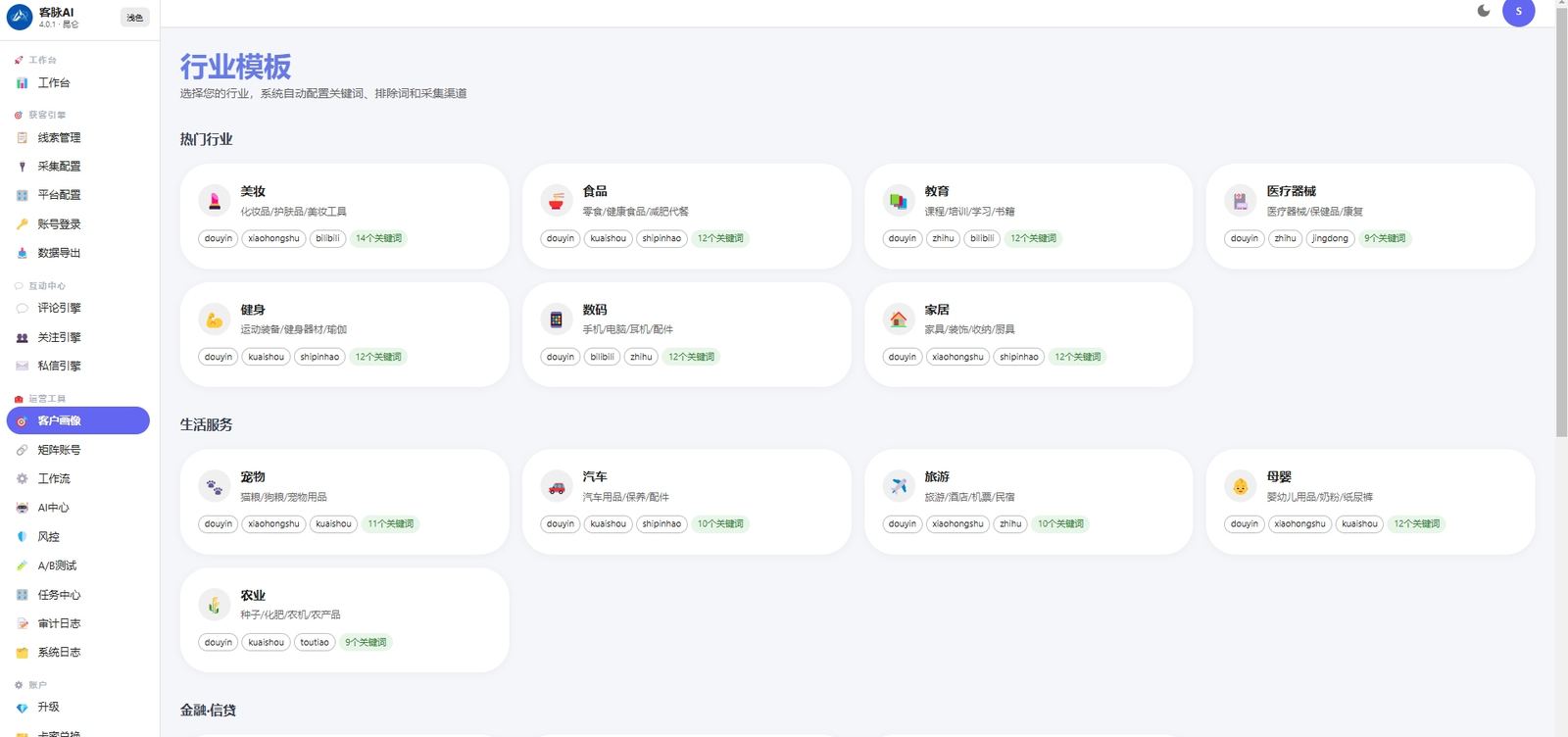Open 工作流 via its gear icon
Viewport: 1568px width, 737px height.
tap(22, 478)
